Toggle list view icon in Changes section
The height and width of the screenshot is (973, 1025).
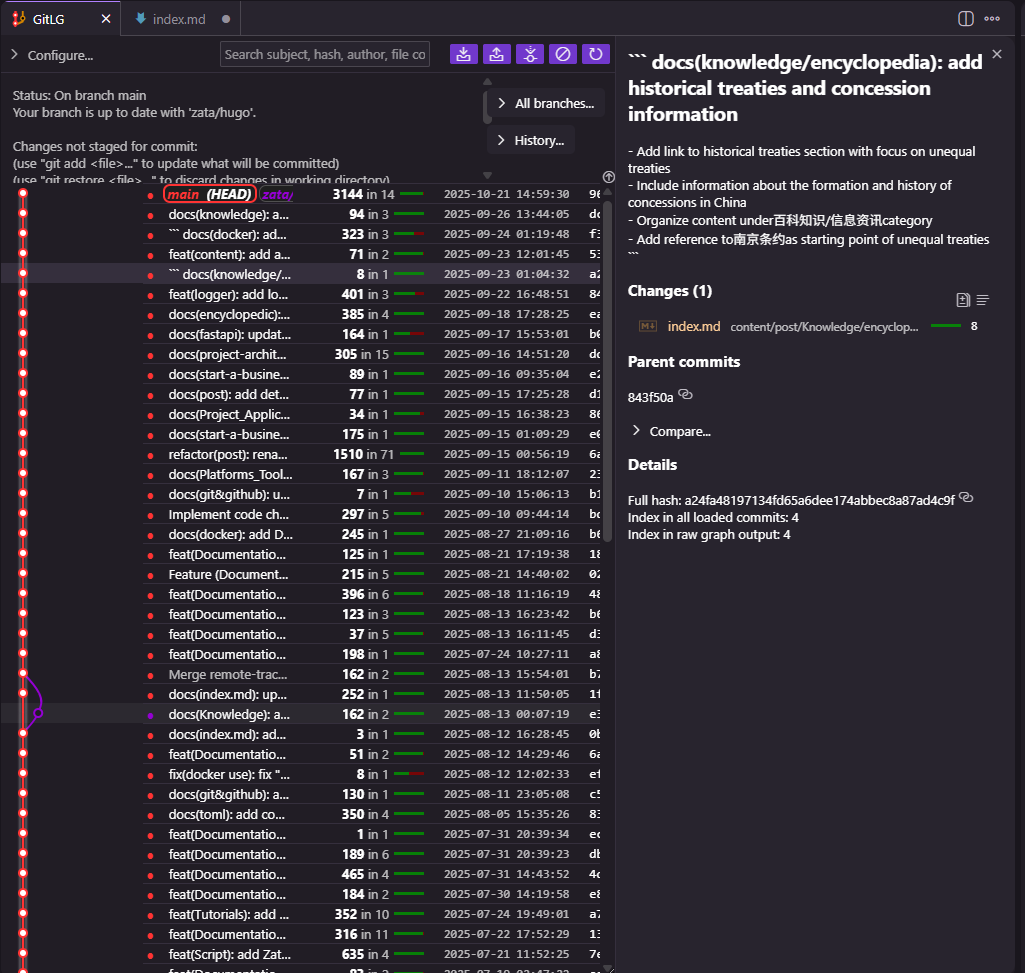pos(982,299)
